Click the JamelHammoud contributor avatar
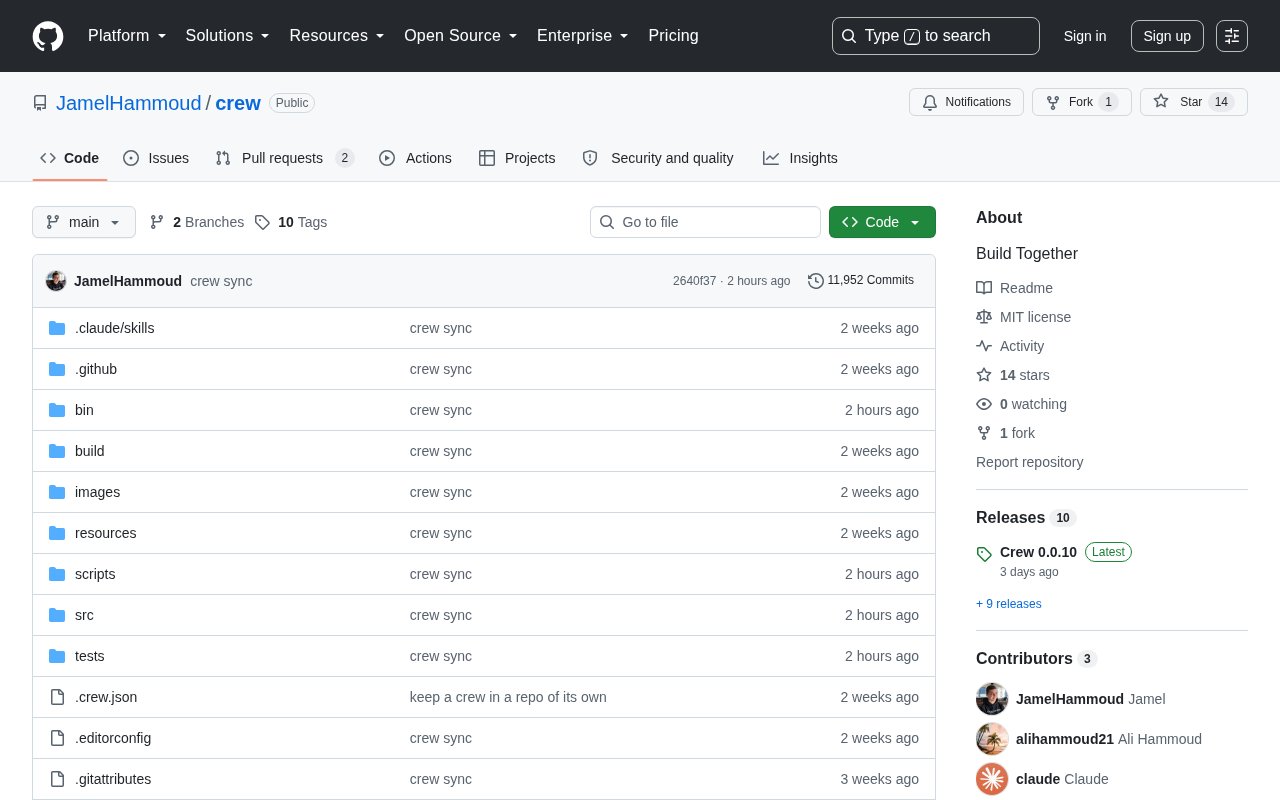The height and width of the screenshot is (800, 1280). [x=992, y=699]
